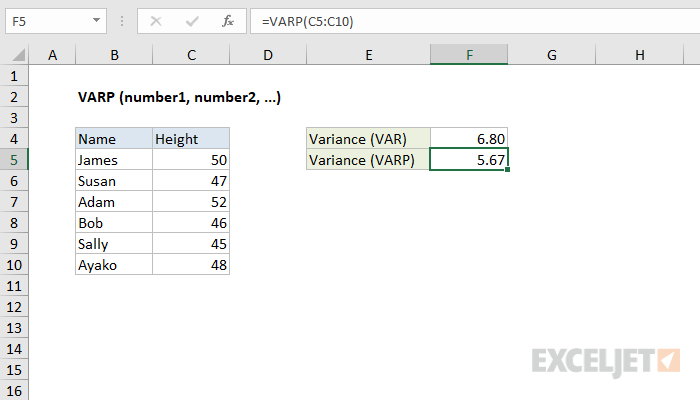Screen dimensions: 700x400
Task: Select James's height value 50
Action: [x=191, y=160]
